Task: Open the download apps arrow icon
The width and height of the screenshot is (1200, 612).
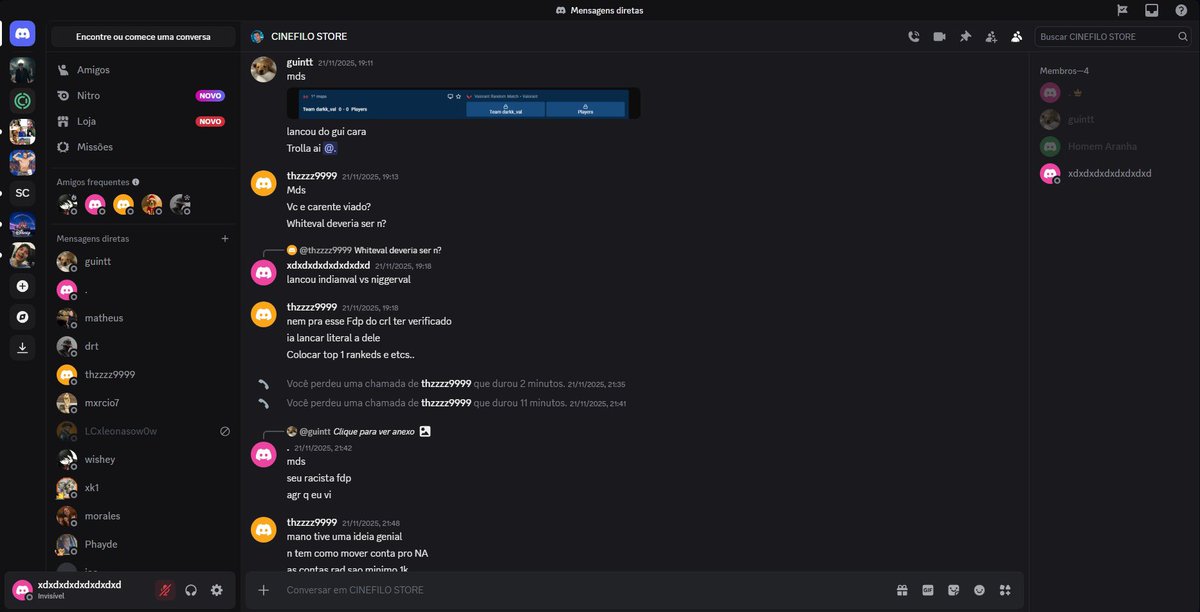Action: (22, 348)
